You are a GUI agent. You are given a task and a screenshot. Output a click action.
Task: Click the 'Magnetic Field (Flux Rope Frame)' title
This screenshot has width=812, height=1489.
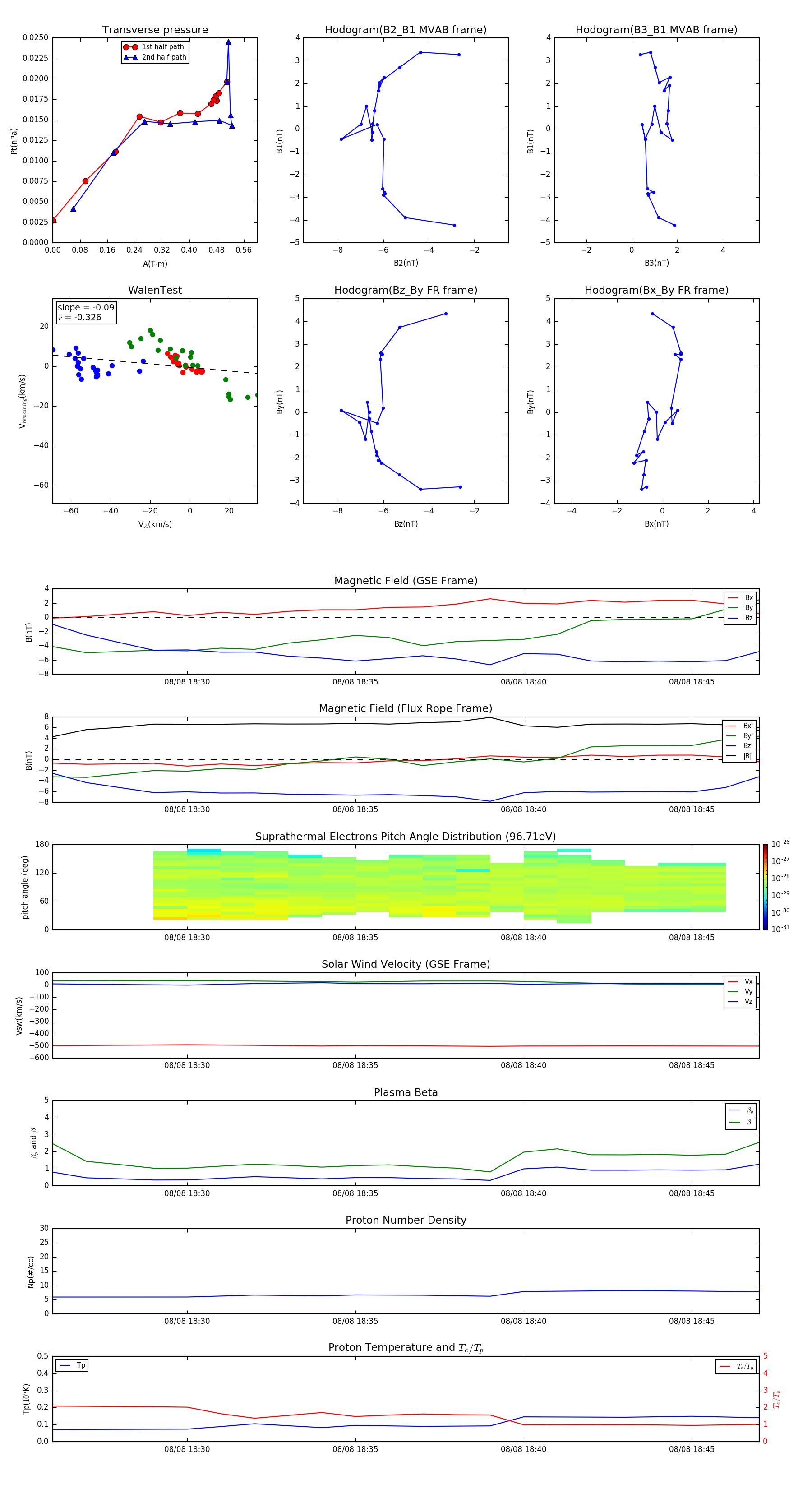pos(406,709)
